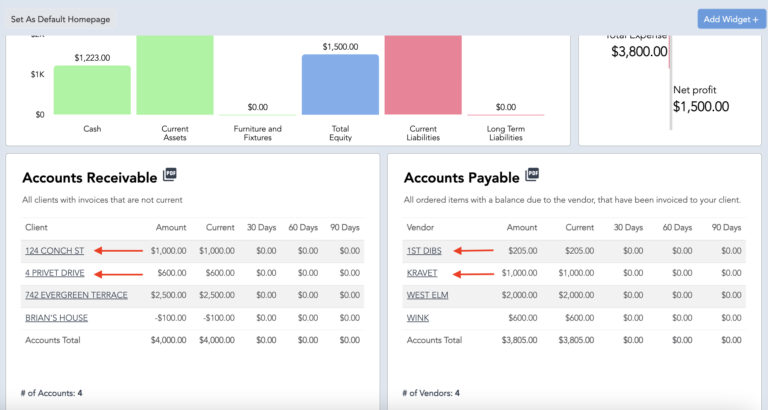Click the blue Total Equity bar
The width and height of the screenshot is (768, 410).
pyautogui.click(x=340, y=85)
